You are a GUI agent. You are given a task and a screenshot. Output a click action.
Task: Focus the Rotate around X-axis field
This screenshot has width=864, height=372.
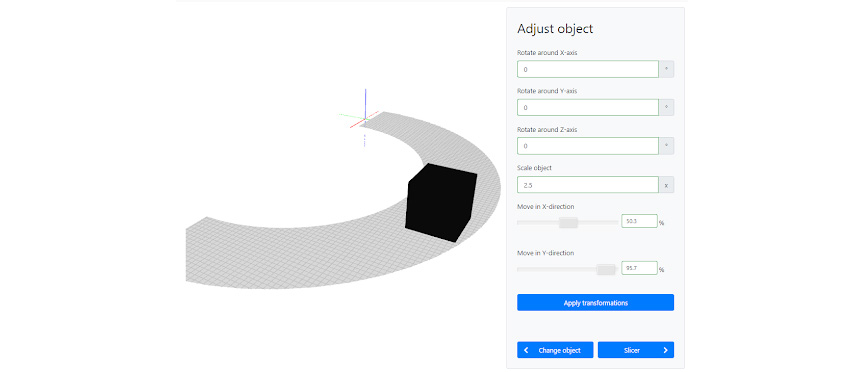tap(588, 69)
